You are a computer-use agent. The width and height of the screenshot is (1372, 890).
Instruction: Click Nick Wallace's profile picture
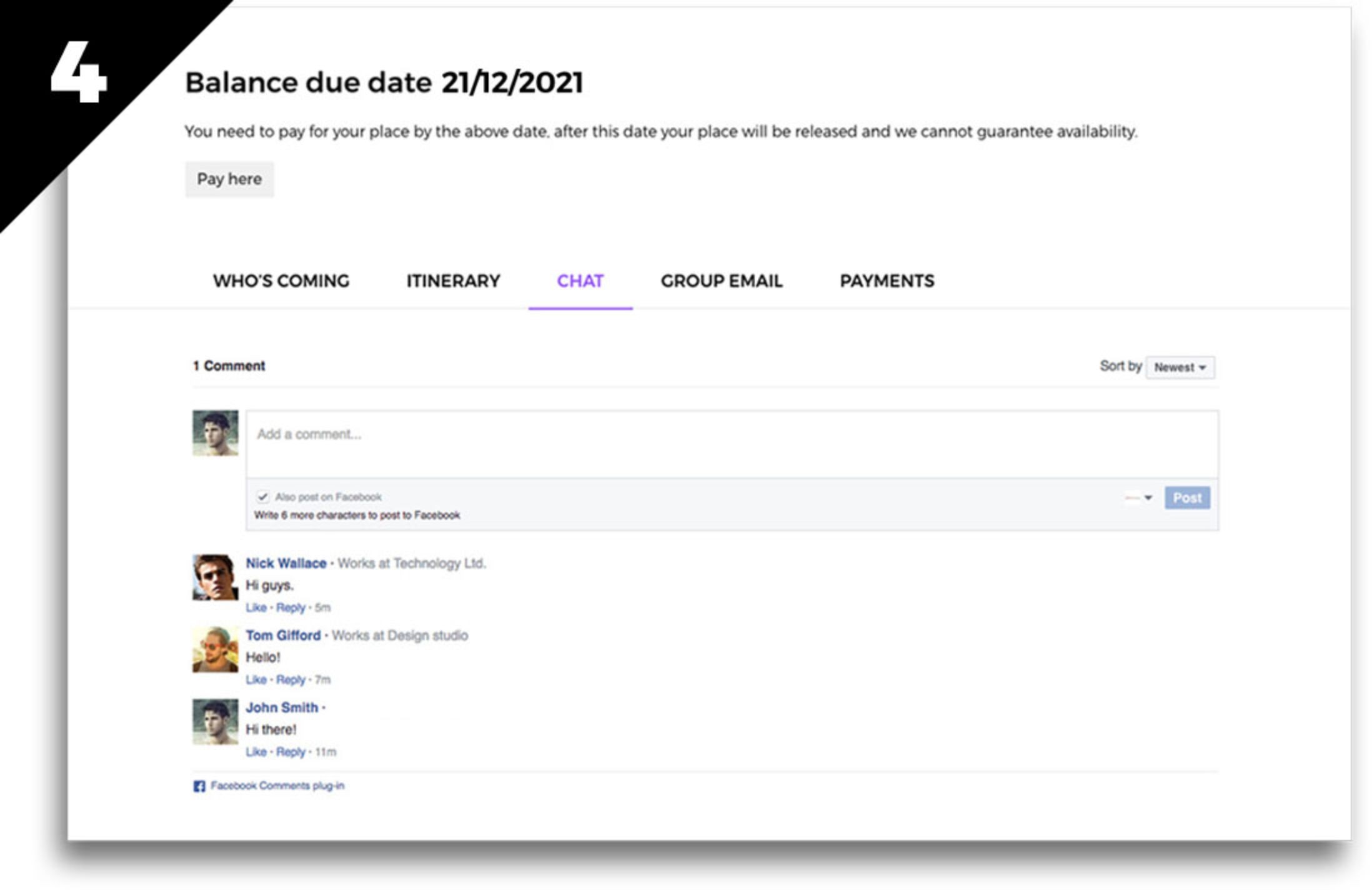[x=215, y=577]
